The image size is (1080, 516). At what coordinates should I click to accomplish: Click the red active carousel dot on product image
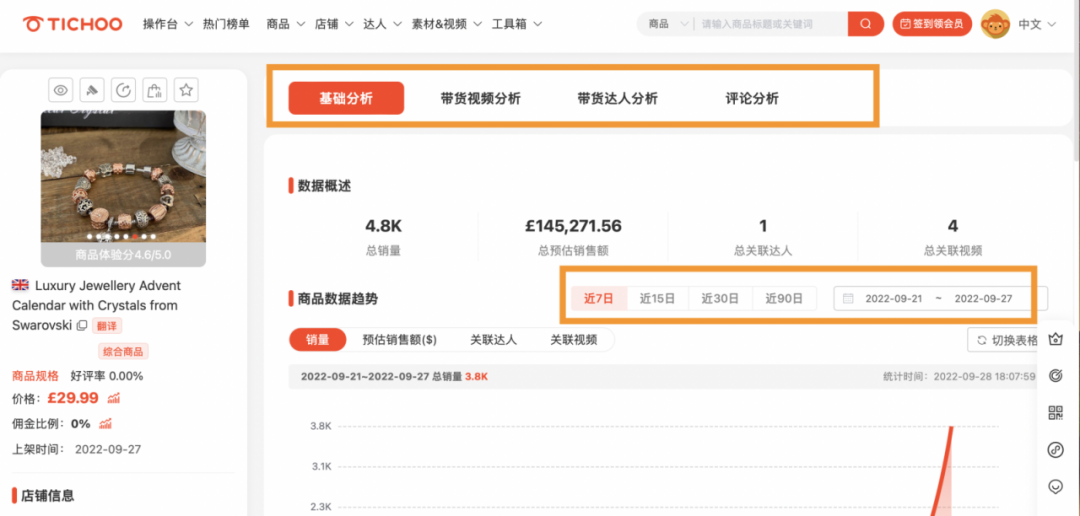(x=134, y=236)
